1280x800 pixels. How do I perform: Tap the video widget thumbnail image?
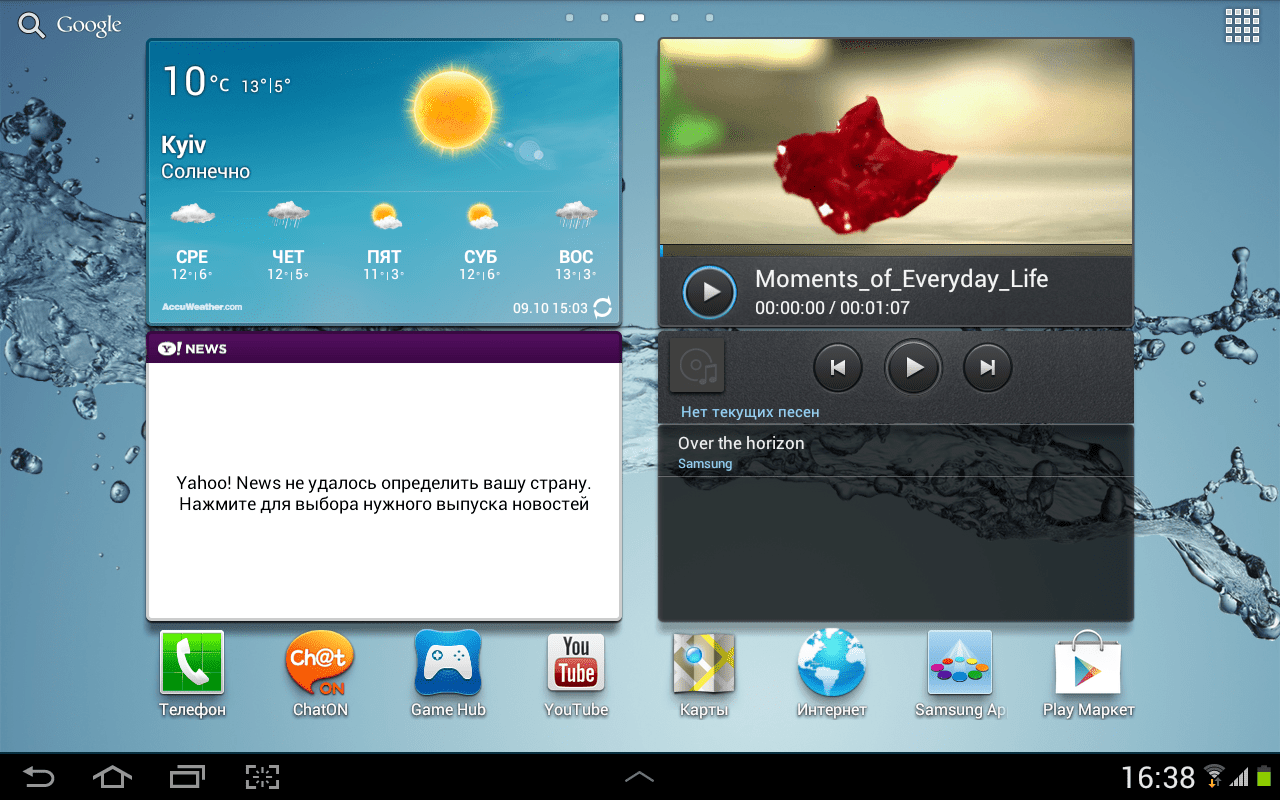(896, 140)
